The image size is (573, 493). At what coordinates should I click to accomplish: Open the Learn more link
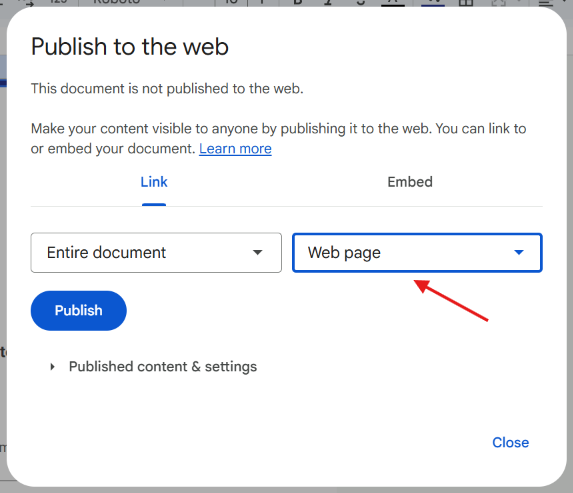pos(235,149)
